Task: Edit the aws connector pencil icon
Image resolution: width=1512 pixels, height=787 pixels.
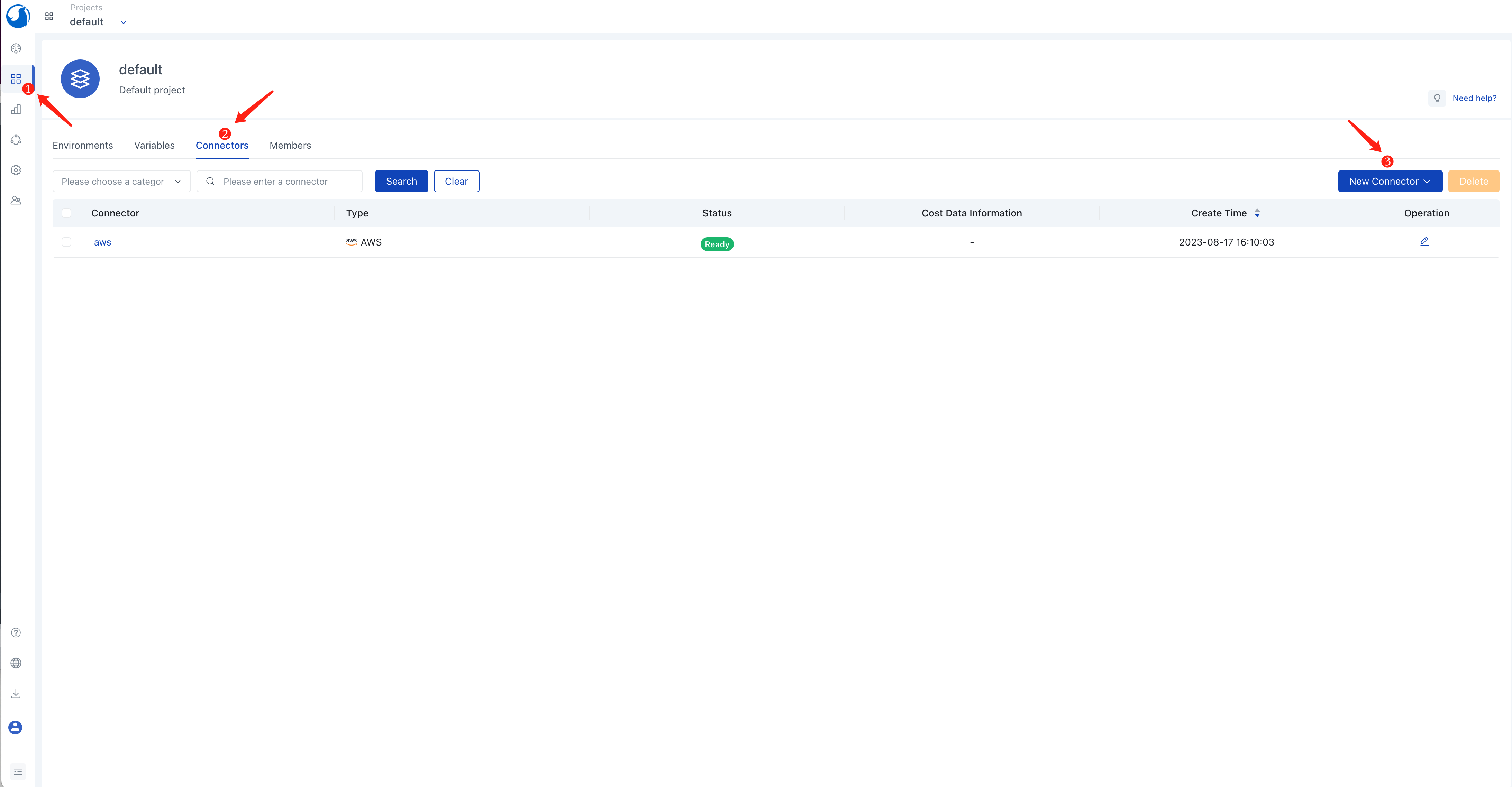Action: click(x=1424, y=242)
